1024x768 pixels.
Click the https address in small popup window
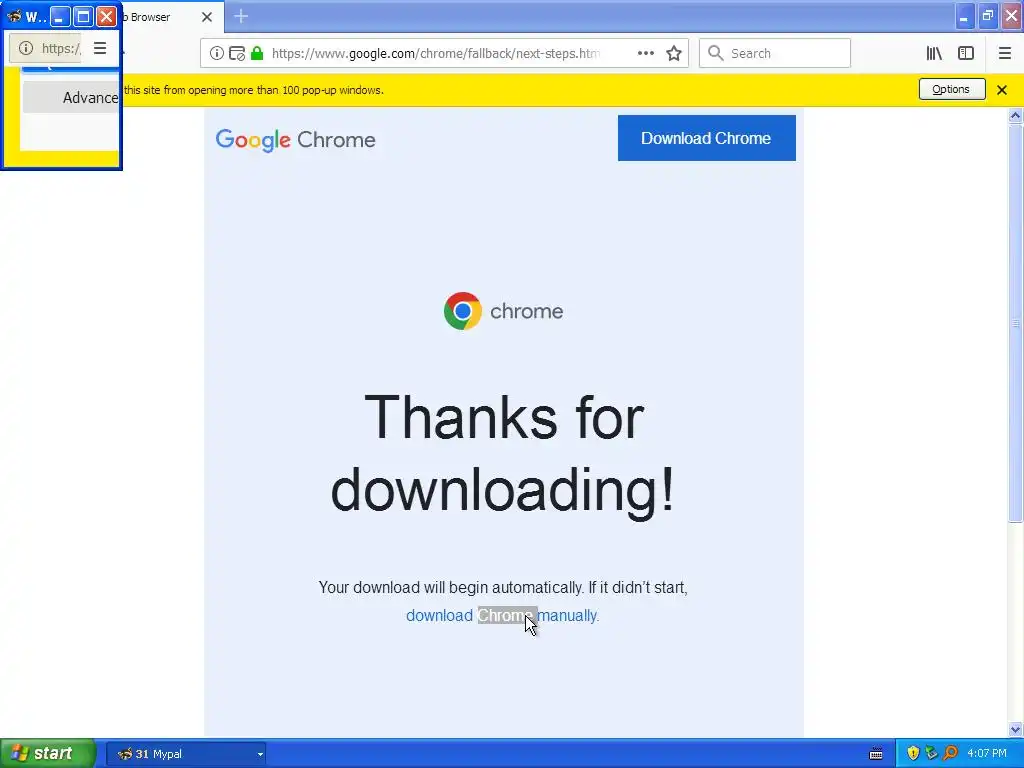tap(61, 48)
